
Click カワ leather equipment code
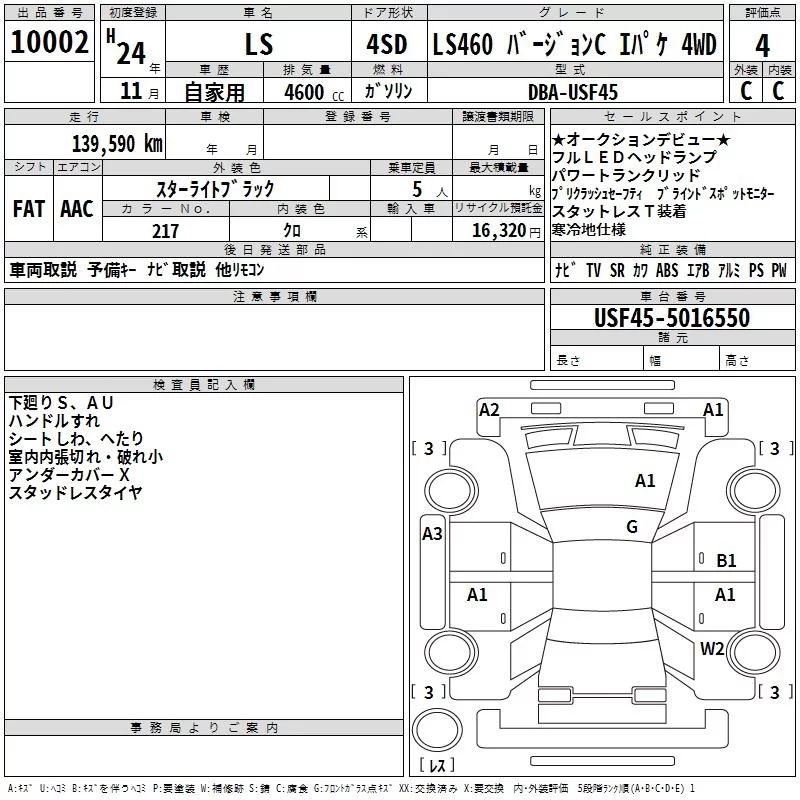[641, 270]
